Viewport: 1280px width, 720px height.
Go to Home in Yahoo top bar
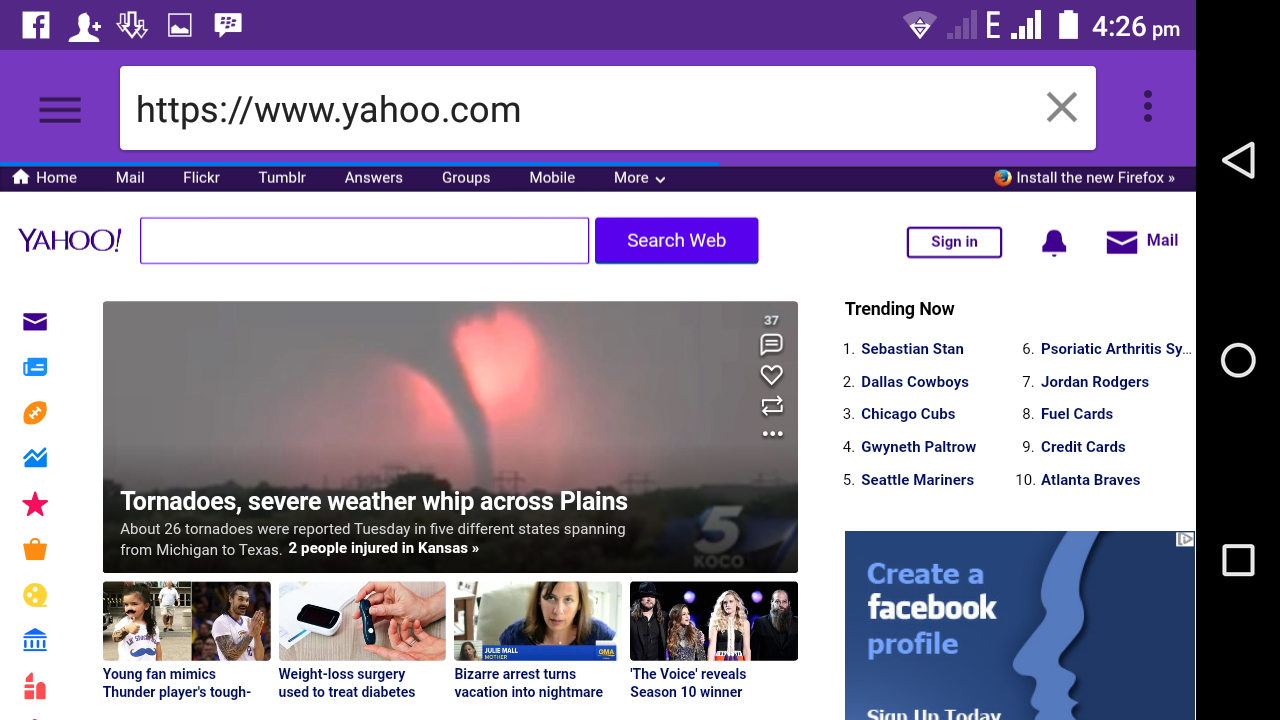click(x=45, y=178)
